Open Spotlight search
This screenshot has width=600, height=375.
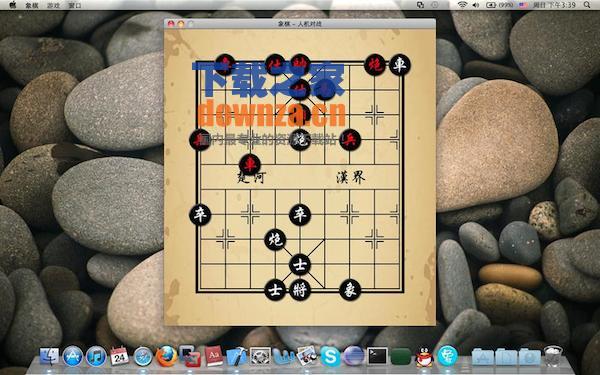pyautogui.click(x=587, y=5)
